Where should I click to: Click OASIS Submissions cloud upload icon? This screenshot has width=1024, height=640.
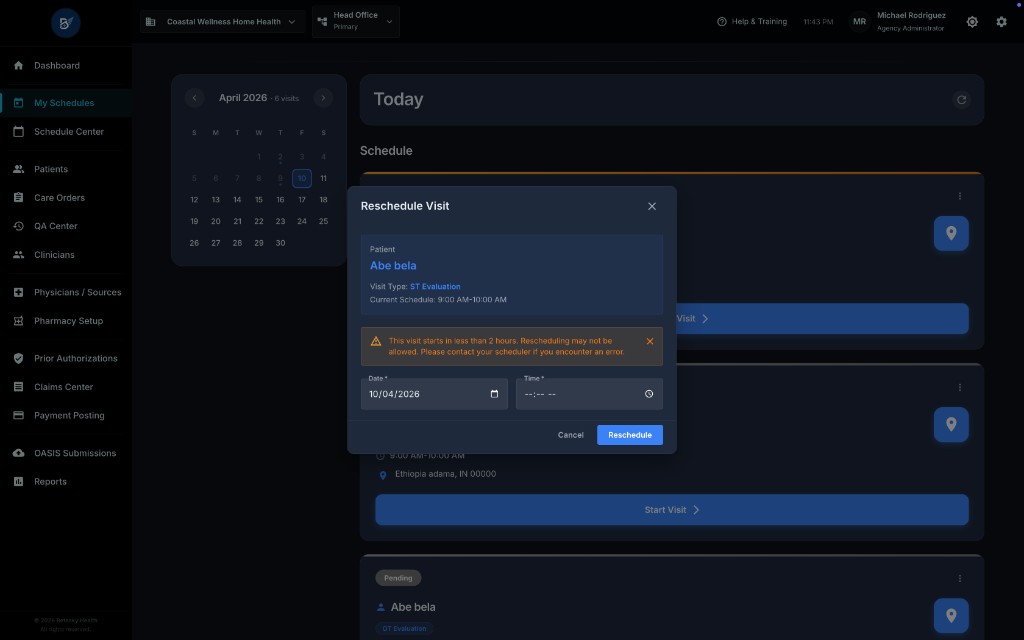(x=18, y=453)
